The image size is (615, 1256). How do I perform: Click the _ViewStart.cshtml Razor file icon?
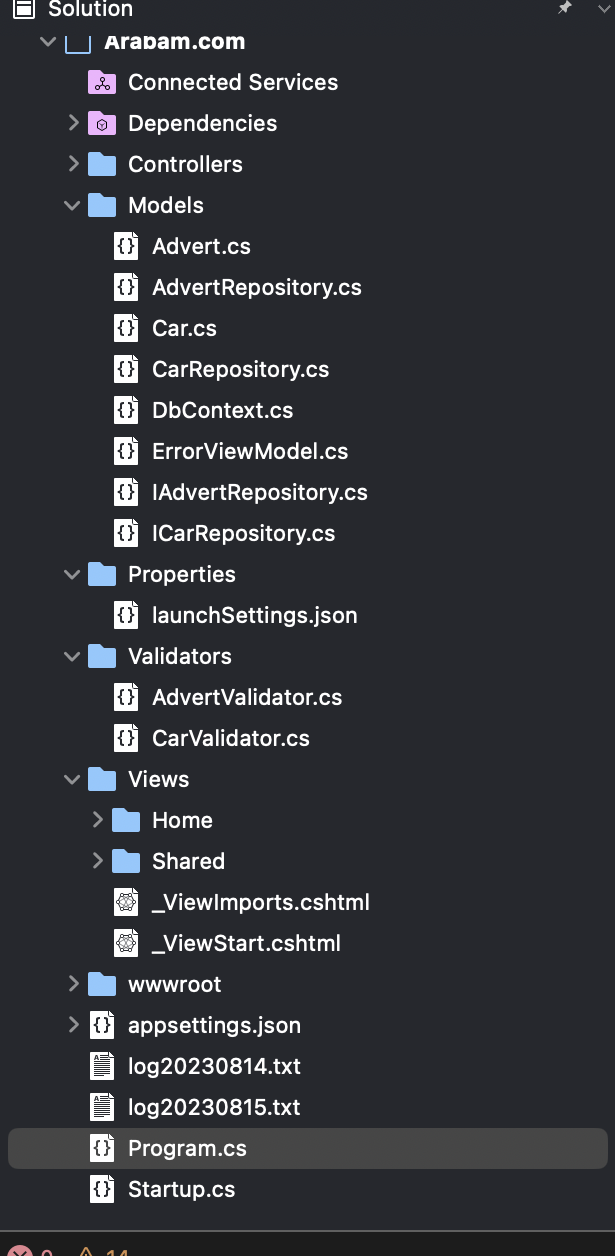(x=126, y=943)
